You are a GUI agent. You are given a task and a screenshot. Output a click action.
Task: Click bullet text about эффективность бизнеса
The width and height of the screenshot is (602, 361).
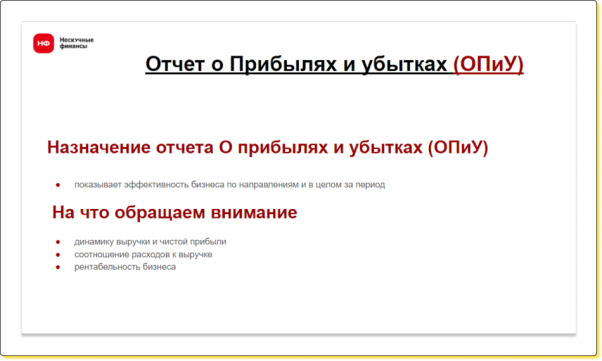click(x=230, y=185)
